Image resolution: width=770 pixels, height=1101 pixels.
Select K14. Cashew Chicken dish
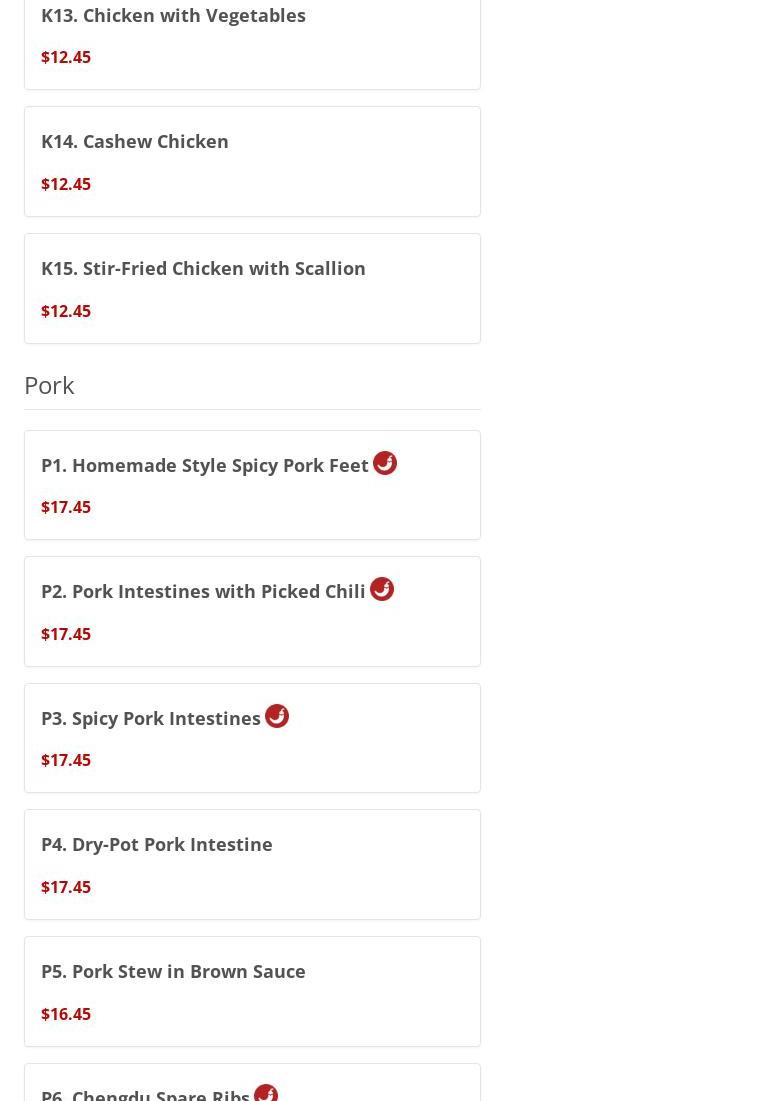pos(135,141)
